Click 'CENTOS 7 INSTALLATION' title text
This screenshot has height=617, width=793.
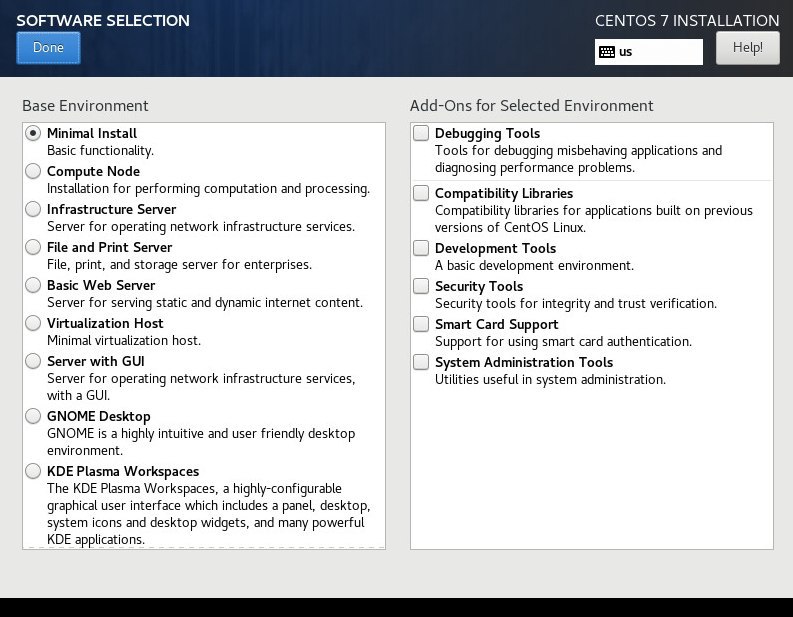click(x=687, y=21)
